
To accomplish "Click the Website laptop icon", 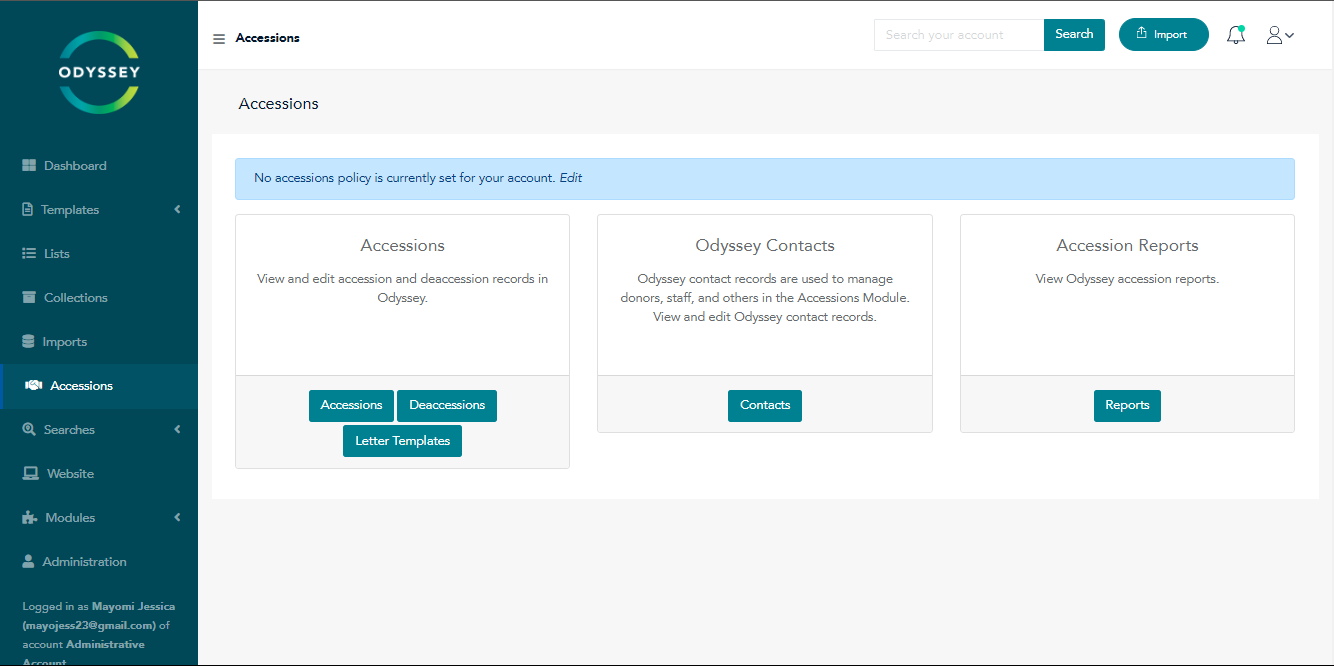I will [31, 474].
